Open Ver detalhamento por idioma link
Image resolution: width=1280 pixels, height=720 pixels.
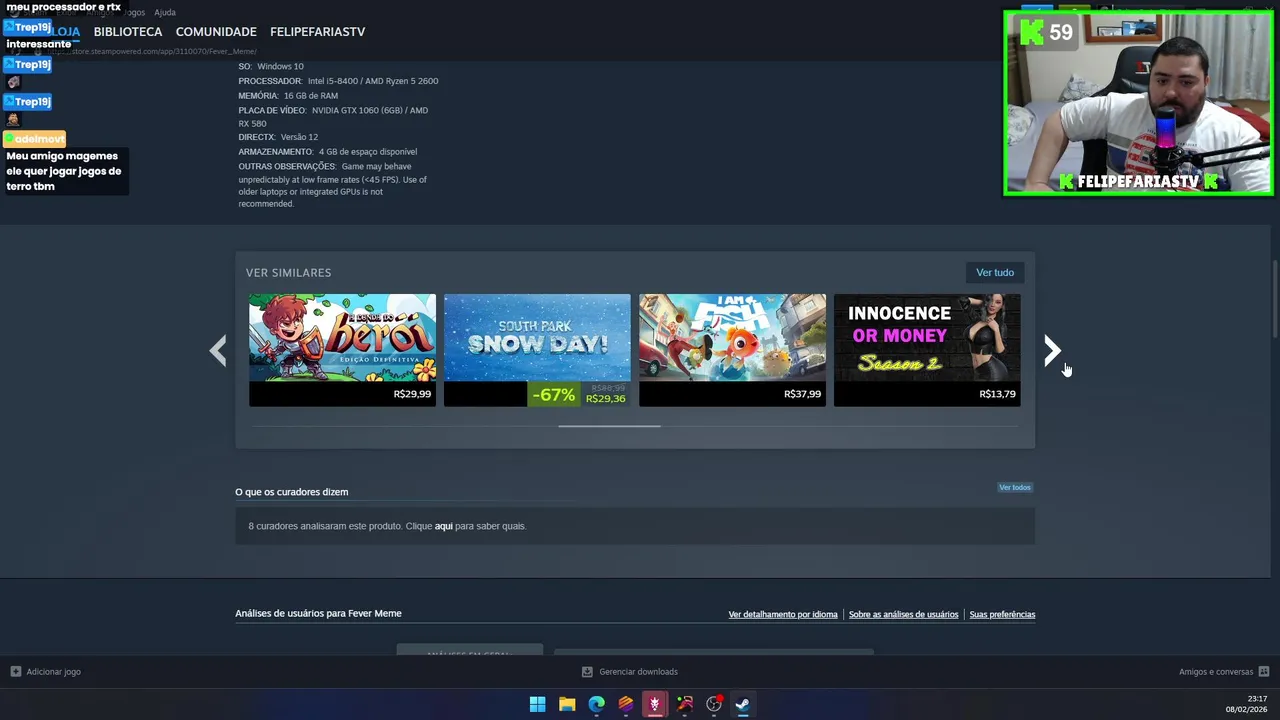tap(783, 615)
